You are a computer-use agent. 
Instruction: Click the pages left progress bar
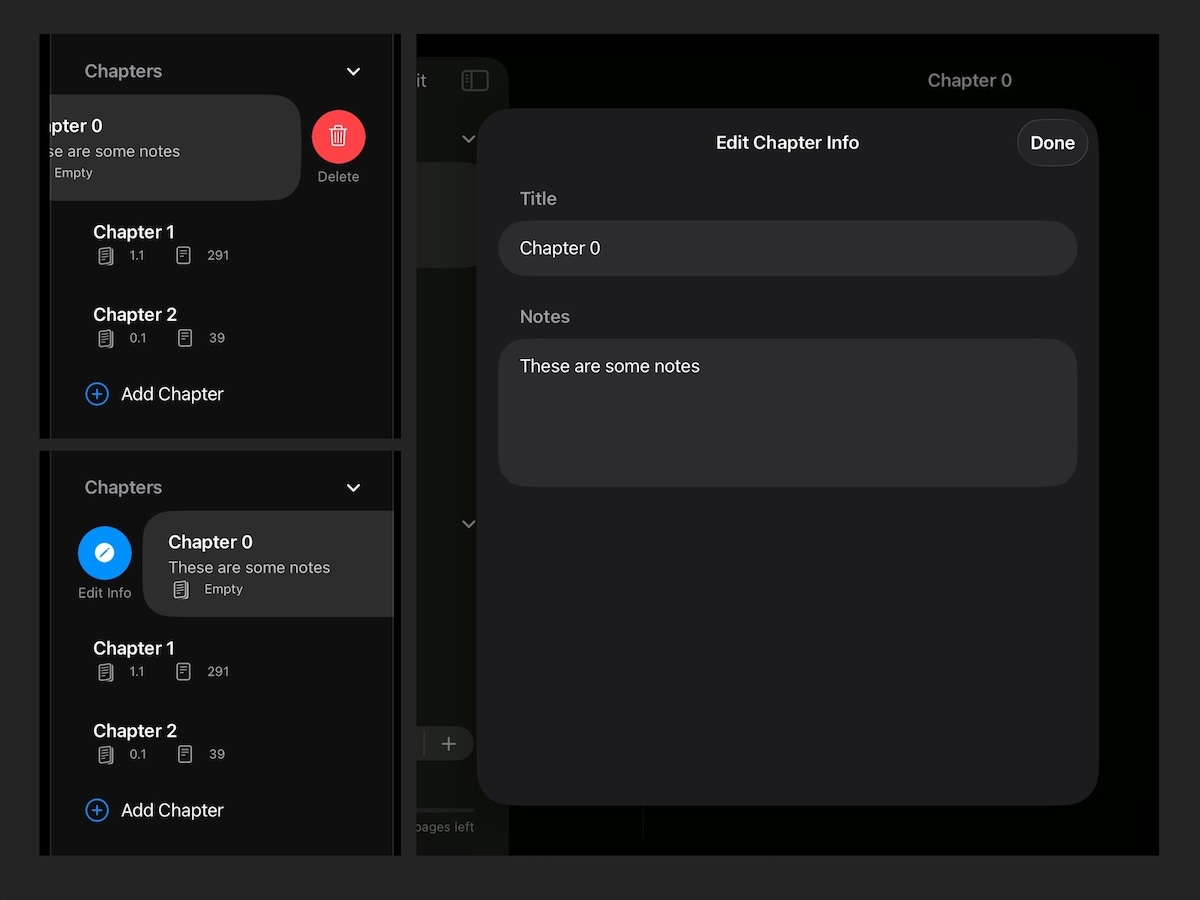[x=445, y=810]
